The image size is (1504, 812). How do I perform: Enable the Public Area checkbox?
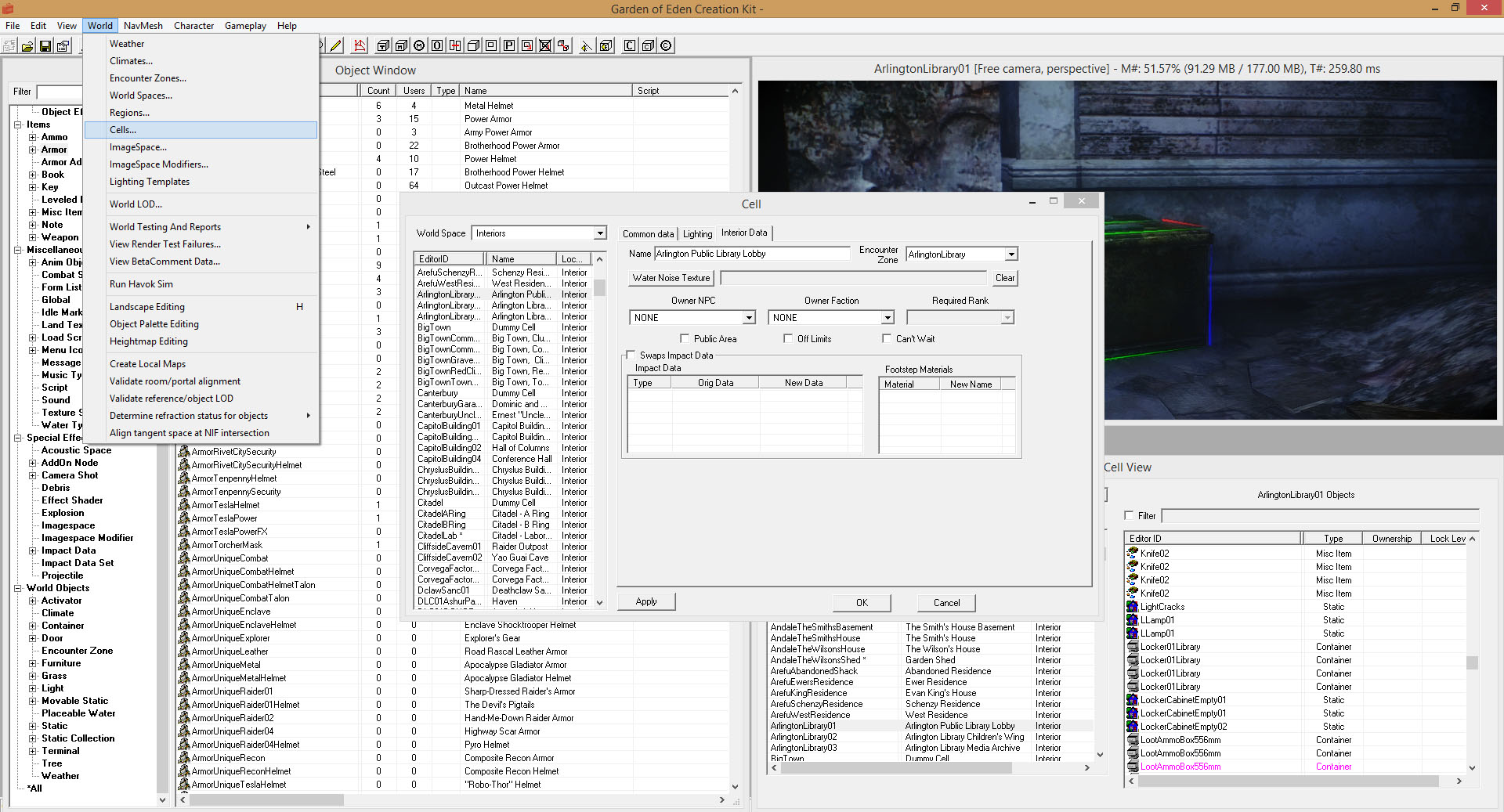click(x=685, y=338)
